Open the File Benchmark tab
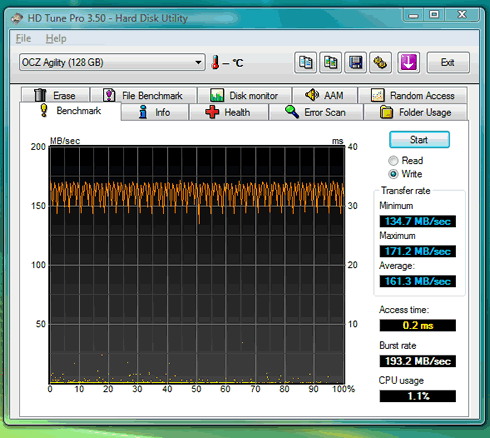 click(144, 95)
